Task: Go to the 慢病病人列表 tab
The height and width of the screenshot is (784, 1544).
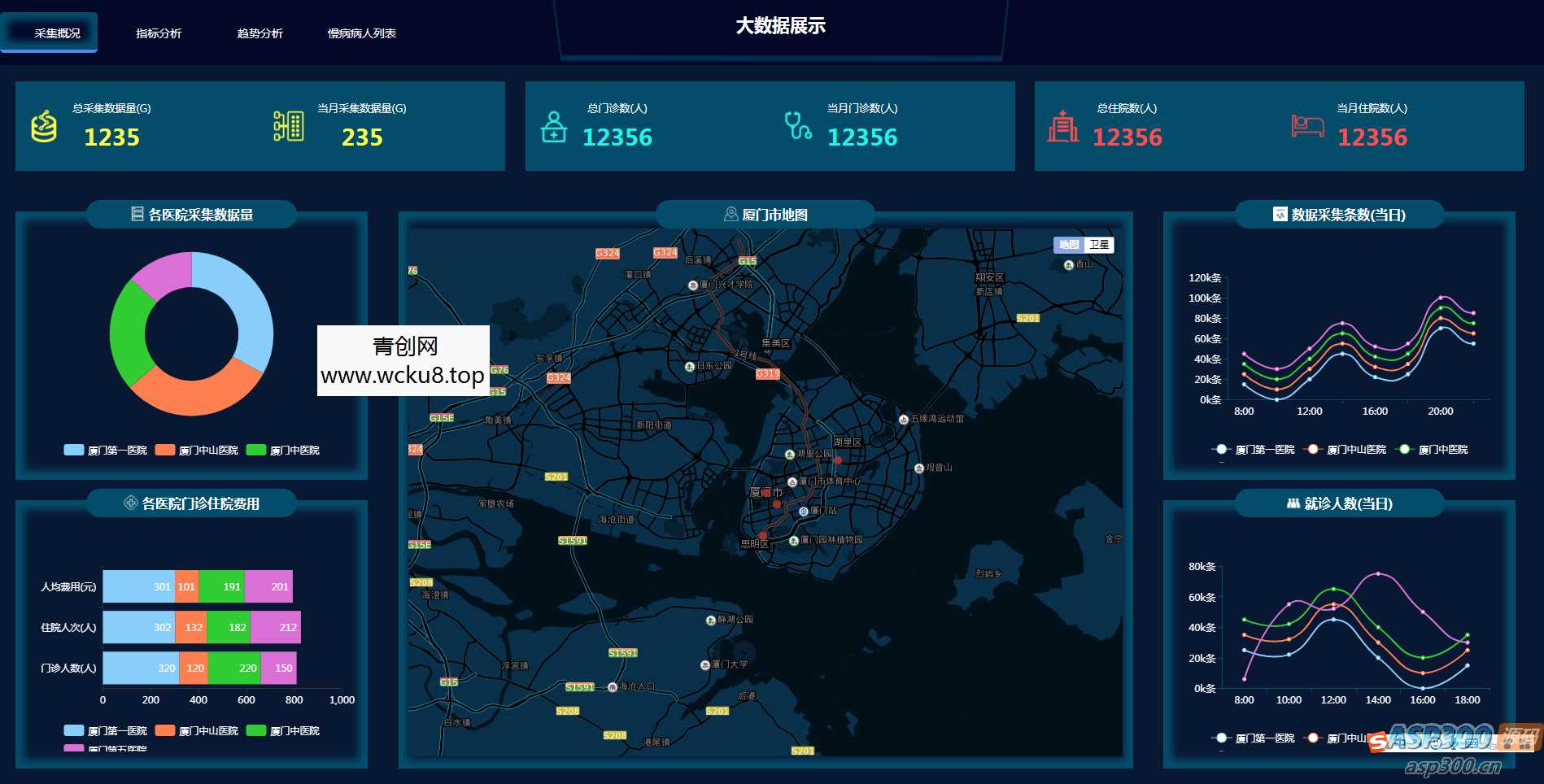Action: (x=362, y=33)
